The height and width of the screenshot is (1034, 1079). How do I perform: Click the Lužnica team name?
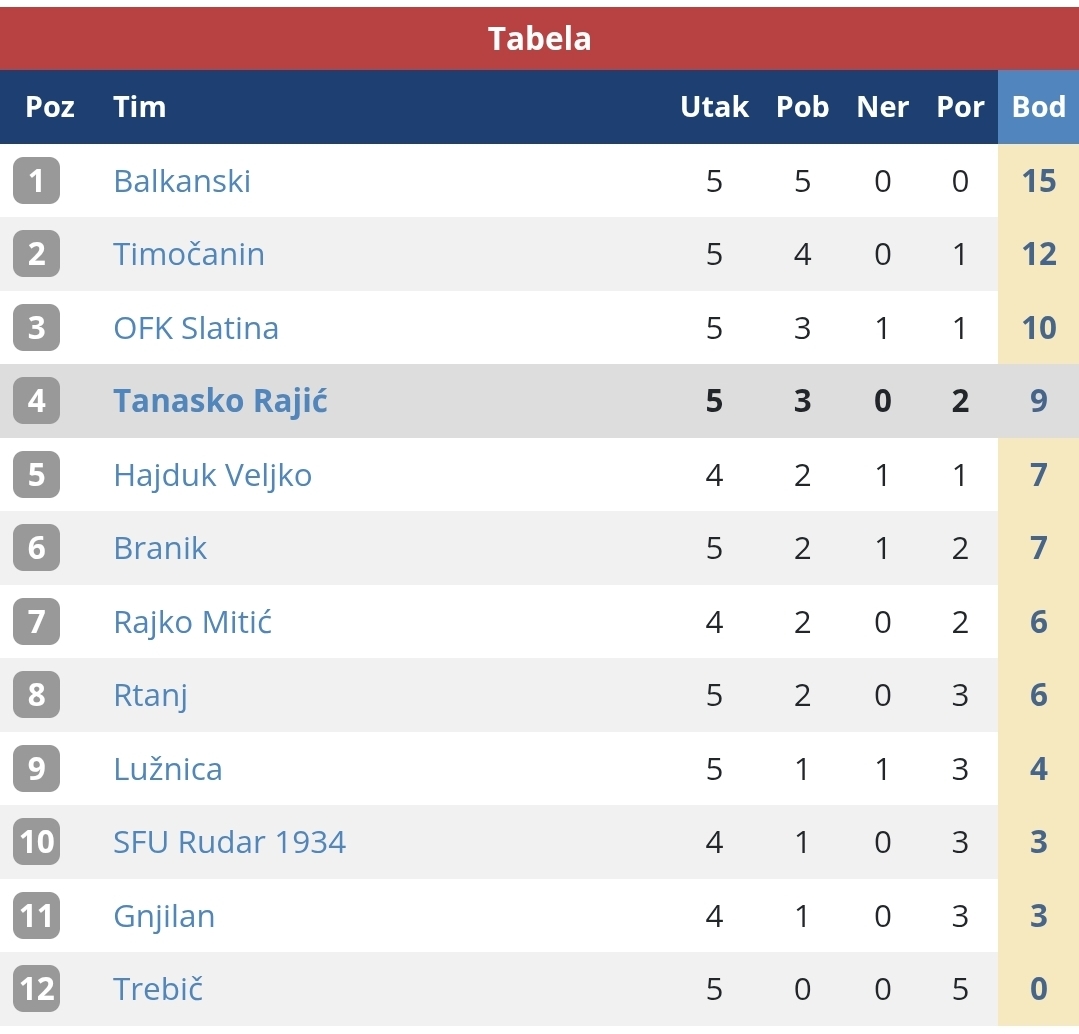(168, 769)
